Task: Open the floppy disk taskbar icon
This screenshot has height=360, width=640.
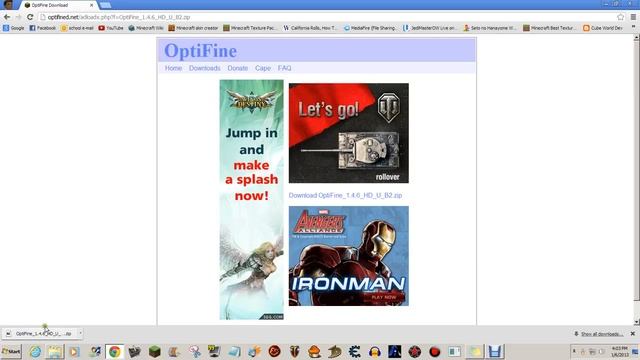Action: 495,351
